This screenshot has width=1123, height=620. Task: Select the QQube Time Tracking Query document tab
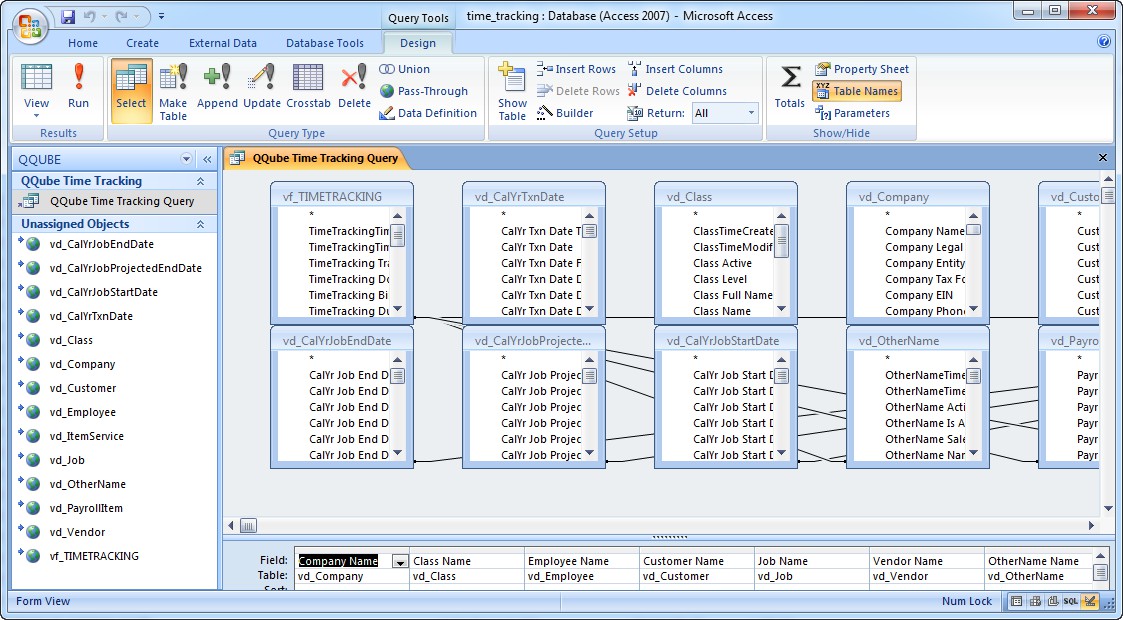(x=317, y=158)
